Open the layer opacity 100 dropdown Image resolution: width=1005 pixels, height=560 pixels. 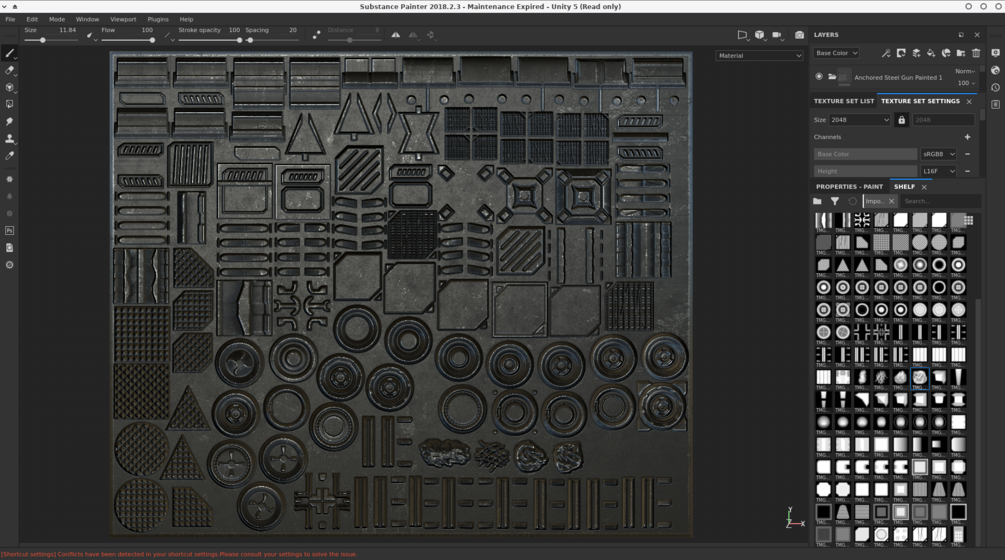click(966, 83)
